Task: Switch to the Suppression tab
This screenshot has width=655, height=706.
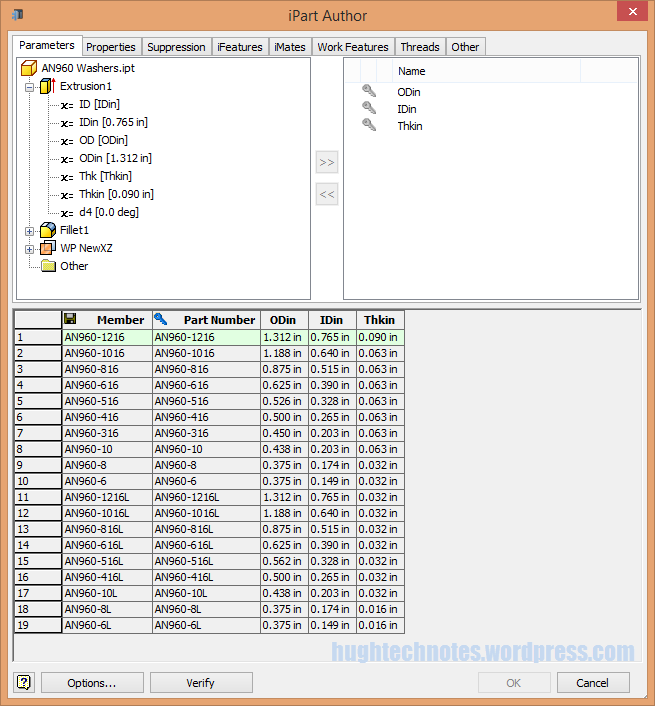Action: click(x=176, y=47)
